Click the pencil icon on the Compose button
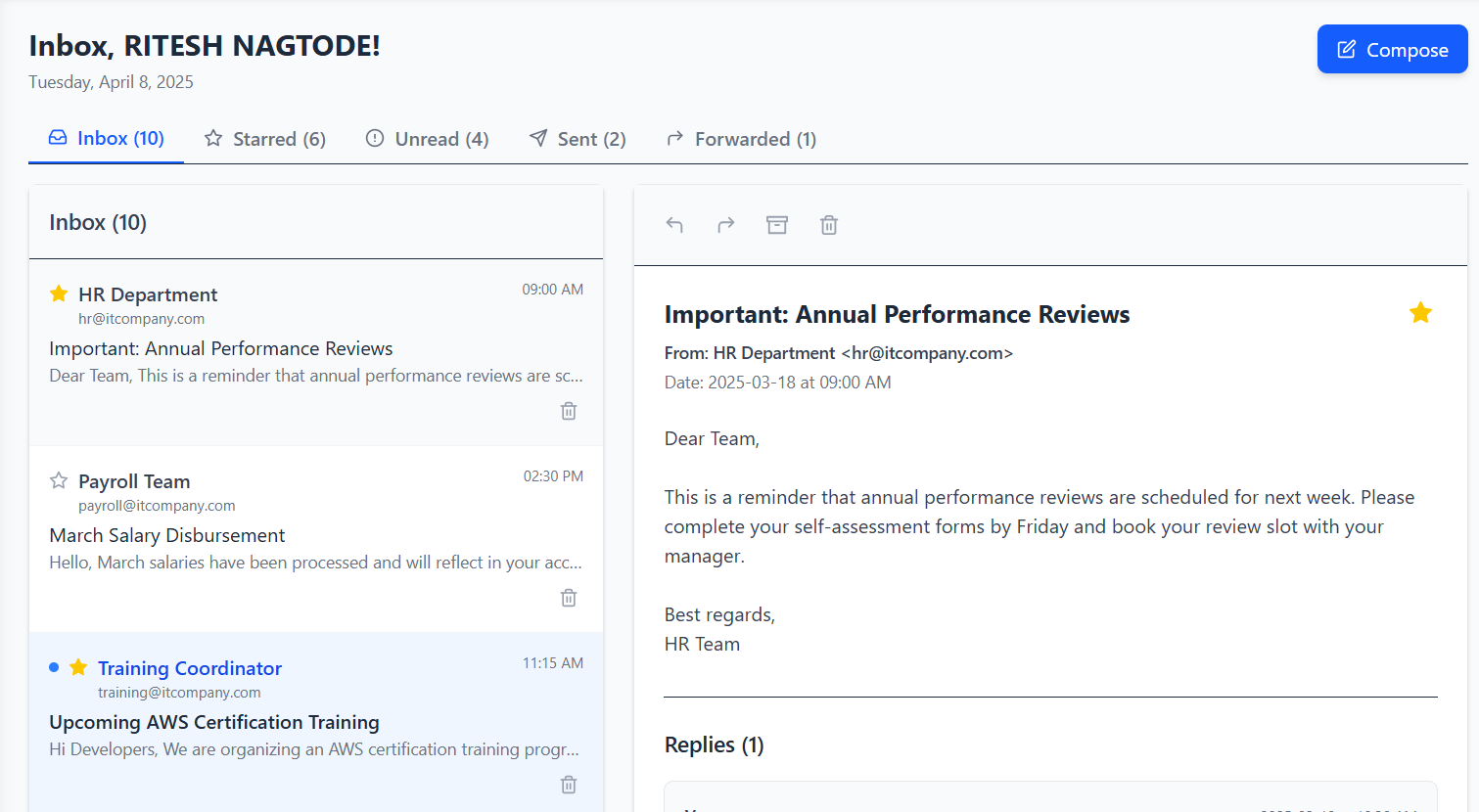Screen dimensions: 1479x812 [1348, 48]
